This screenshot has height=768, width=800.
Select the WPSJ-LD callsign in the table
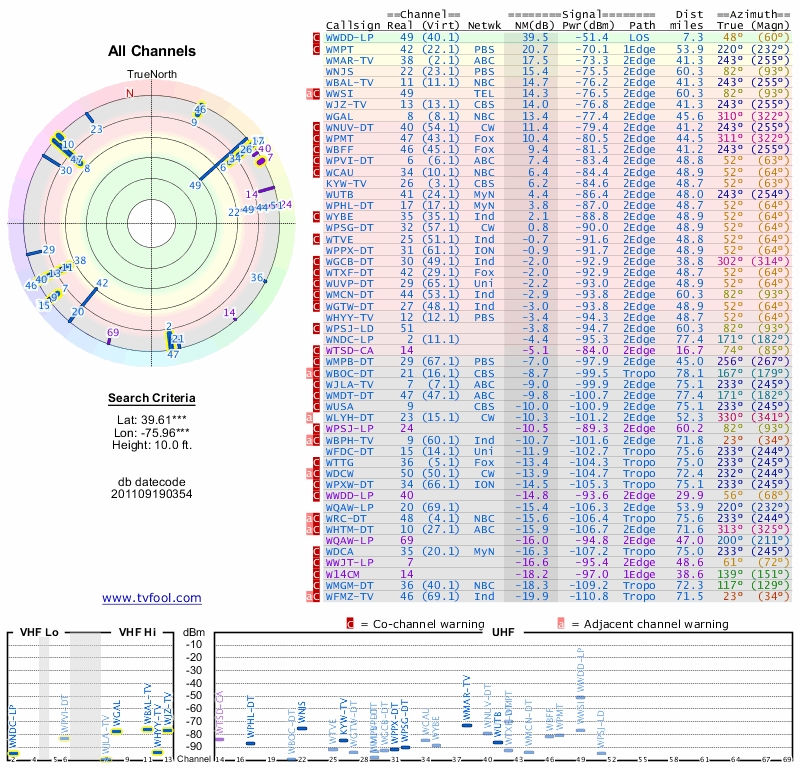tap(349, 329)
